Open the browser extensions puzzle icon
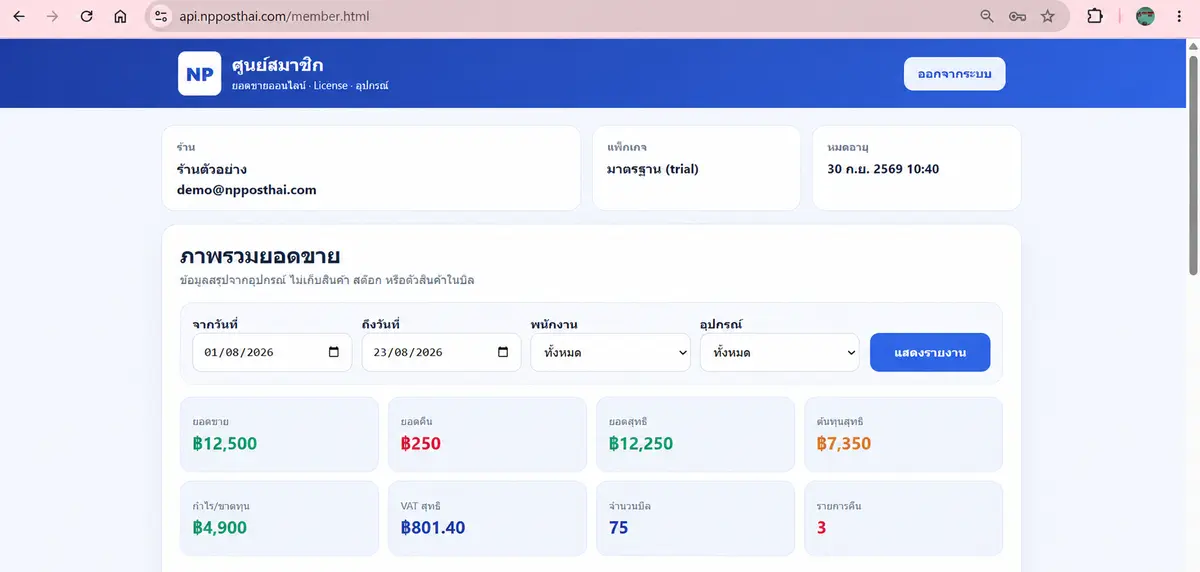 pyautogui.click(x=1095, y=16)
